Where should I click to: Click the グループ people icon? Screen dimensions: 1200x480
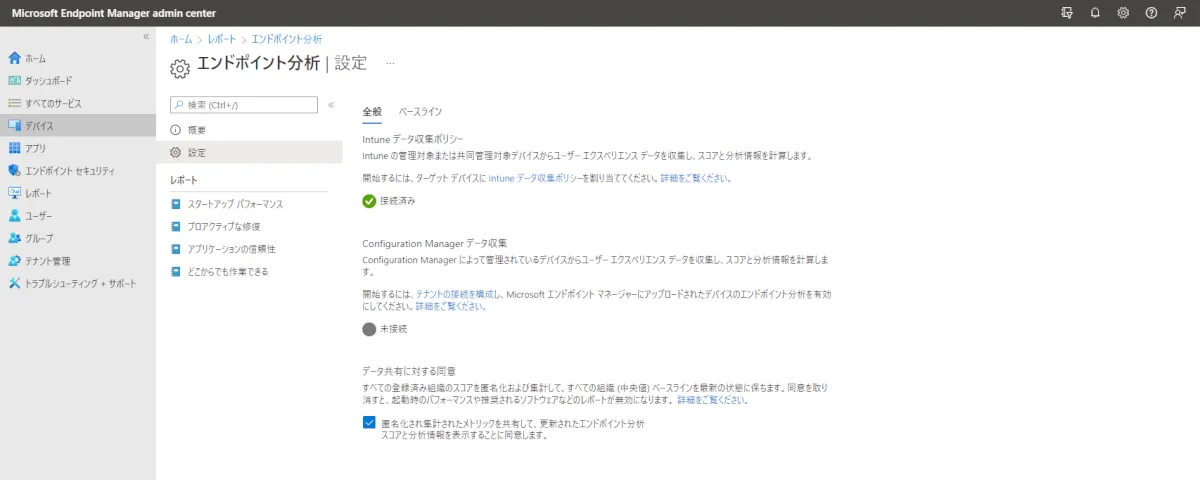(14, 238)
